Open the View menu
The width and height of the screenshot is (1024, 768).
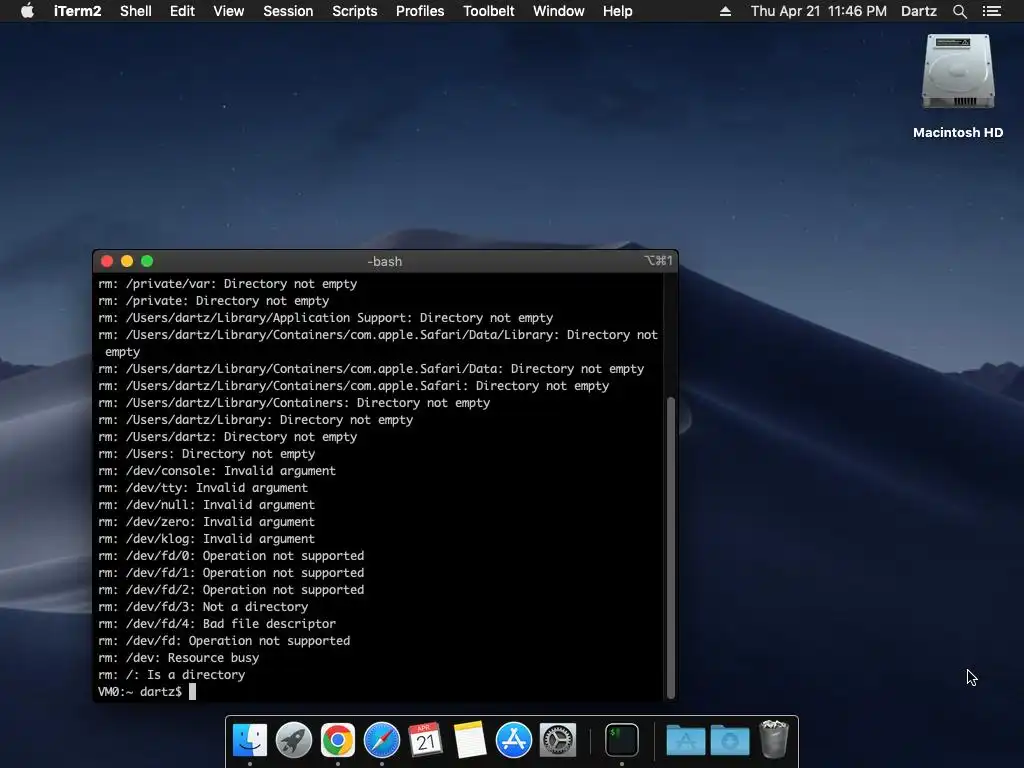tap(229, 11)
